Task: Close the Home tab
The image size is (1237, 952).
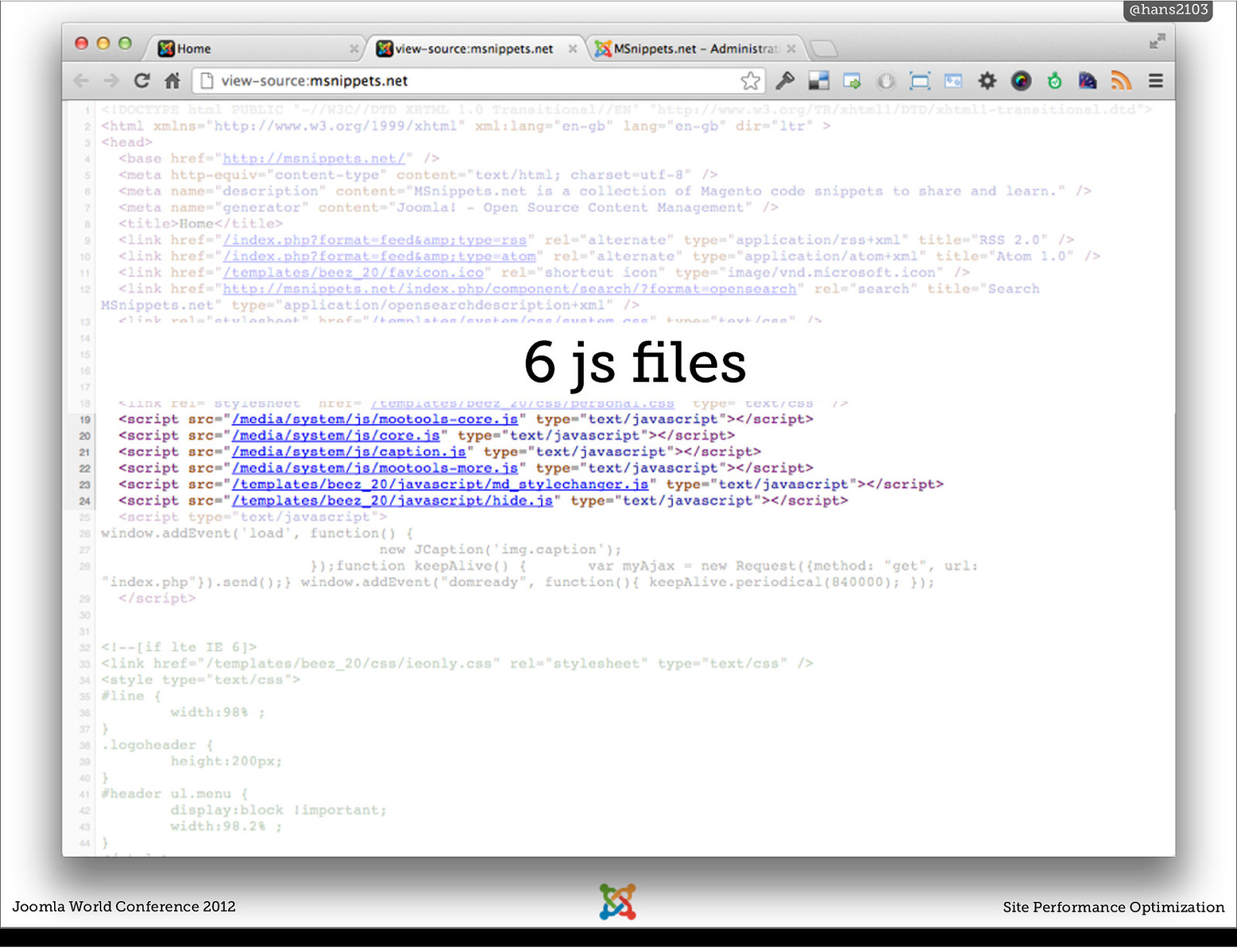Action: click(353, 49)
